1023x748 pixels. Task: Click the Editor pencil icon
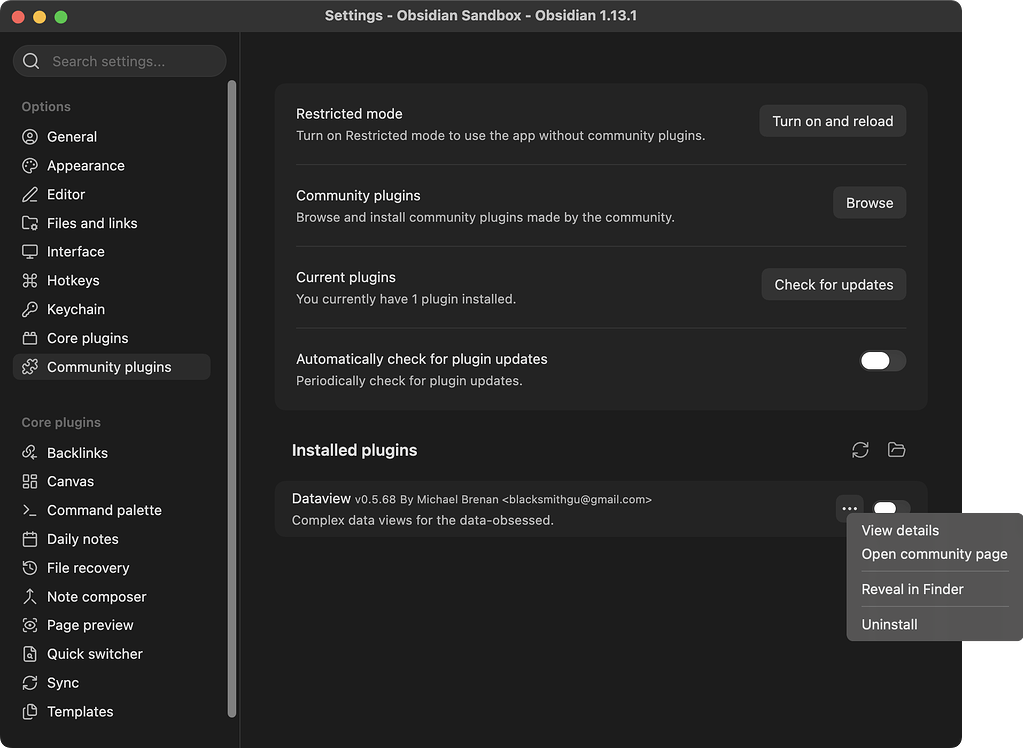click(30, 195)
